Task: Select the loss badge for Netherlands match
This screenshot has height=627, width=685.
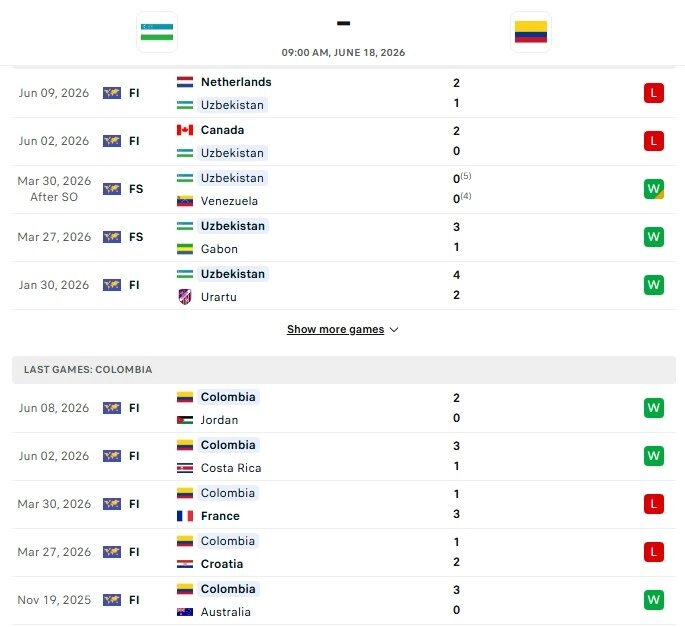Action: pos(654,93)
